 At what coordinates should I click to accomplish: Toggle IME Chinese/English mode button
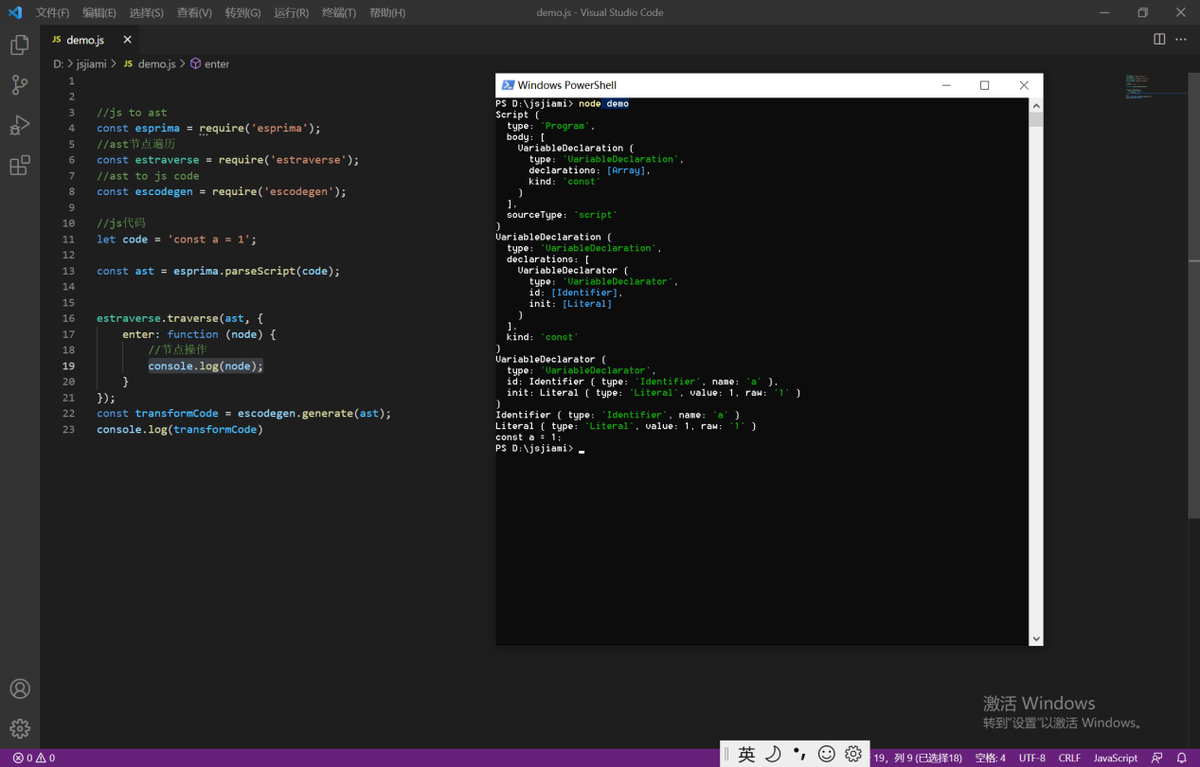click(x=746, y=754)
